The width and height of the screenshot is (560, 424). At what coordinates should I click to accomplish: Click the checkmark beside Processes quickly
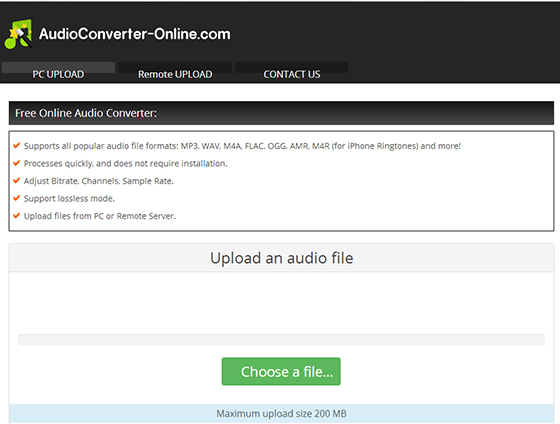[x=16, y=163]
